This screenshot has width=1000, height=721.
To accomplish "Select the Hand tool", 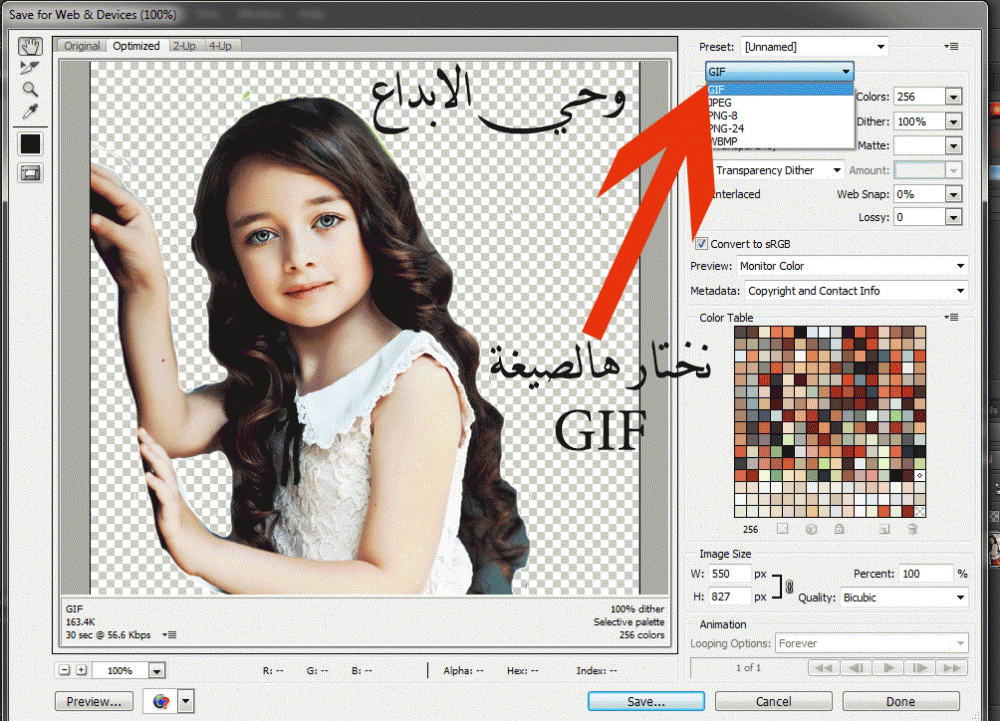I will [x=30, y=46].
